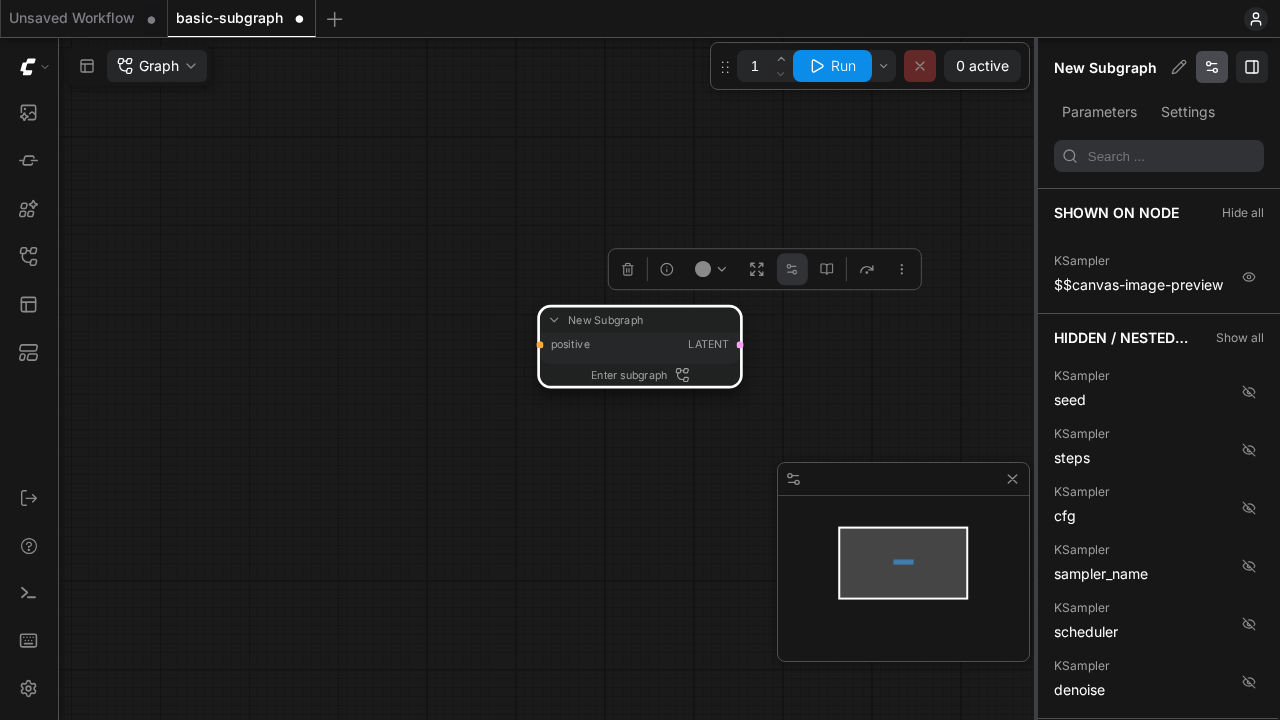Click the batch count field
The image size is (1280, 720).
755,66
